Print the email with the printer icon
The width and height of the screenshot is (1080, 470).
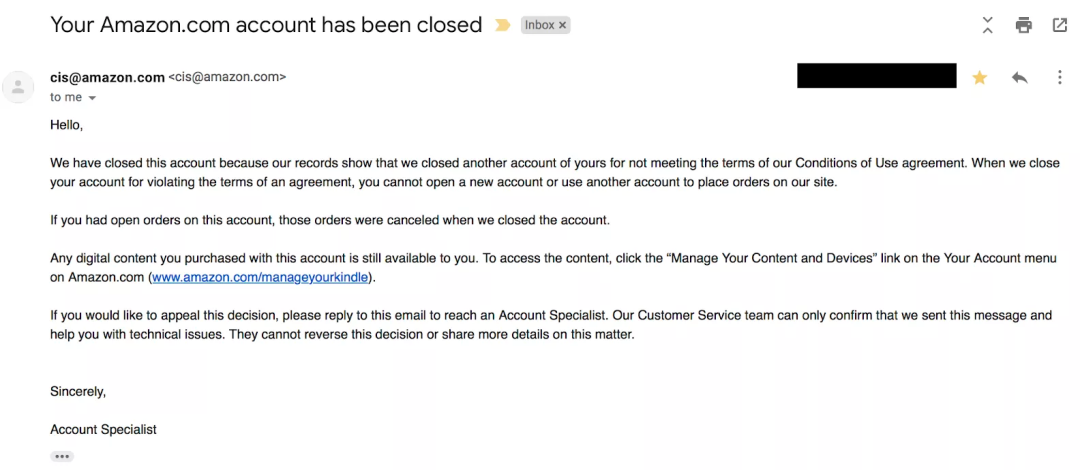pos(1023,25)
